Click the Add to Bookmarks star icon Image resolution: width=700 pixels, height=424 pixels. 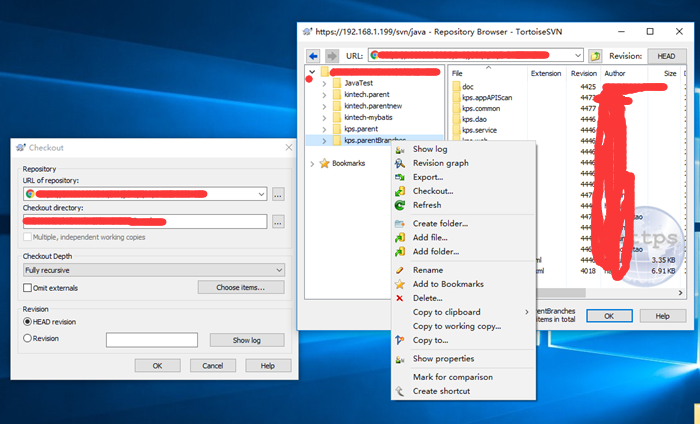[x=400, y=284]
